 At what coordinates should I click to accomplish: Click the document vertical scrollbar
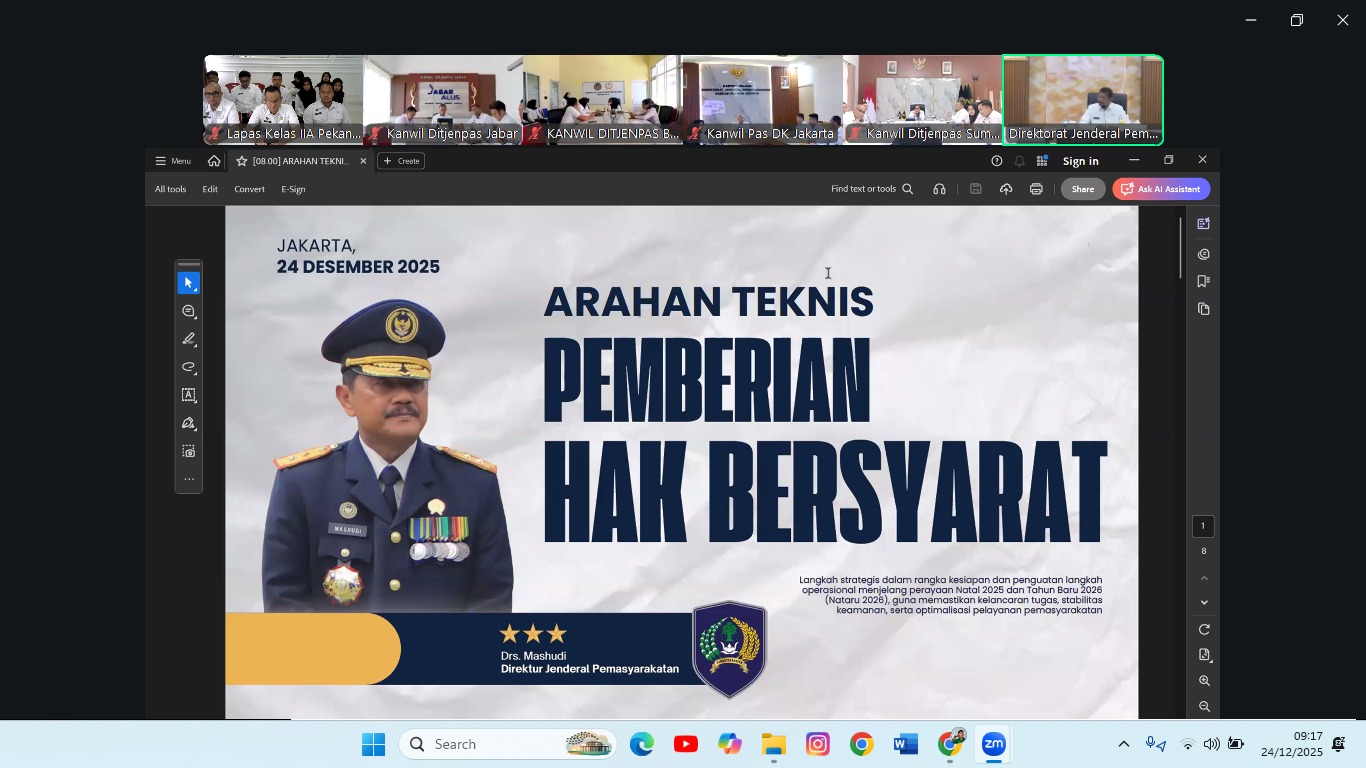pyautogui.click(x=1180, y=248)
